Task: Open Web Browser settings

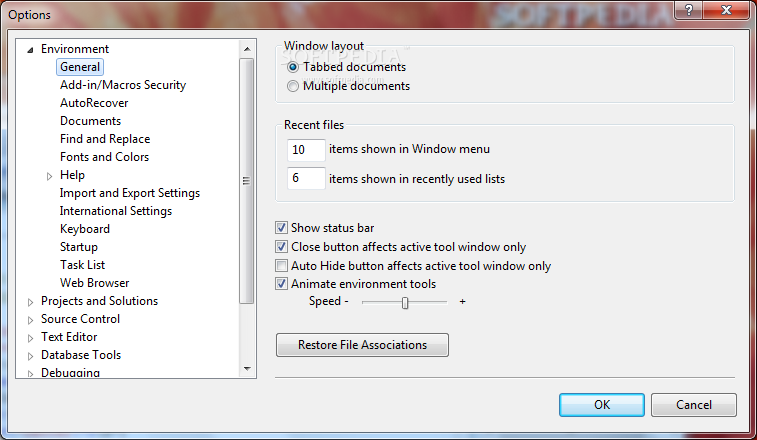Action: point(95,283)
